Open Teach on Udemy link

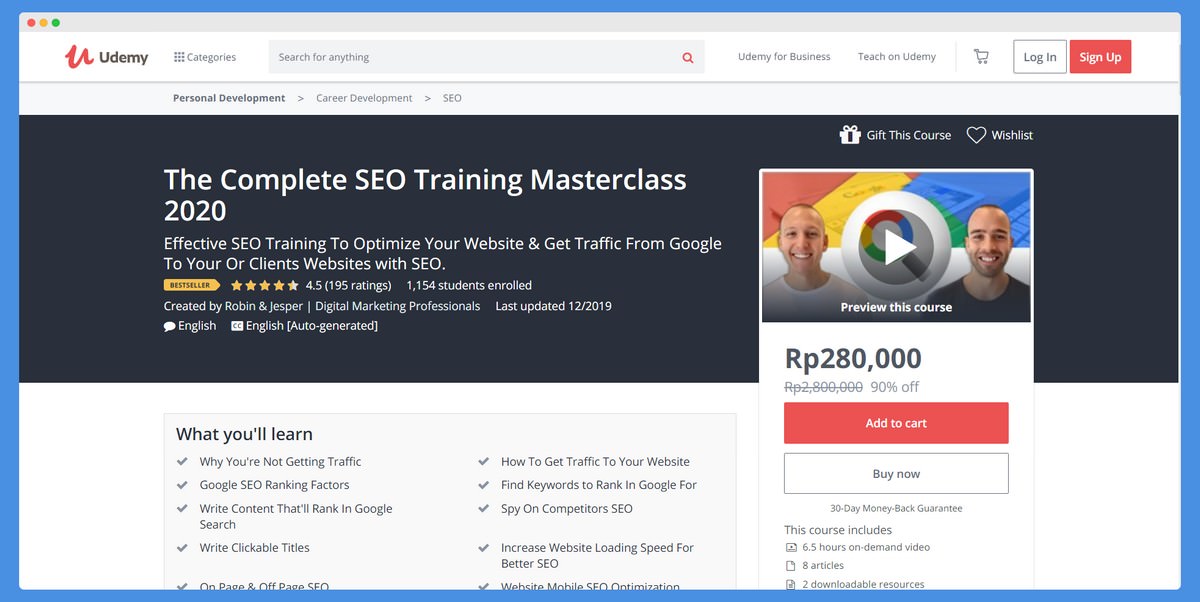897,57
